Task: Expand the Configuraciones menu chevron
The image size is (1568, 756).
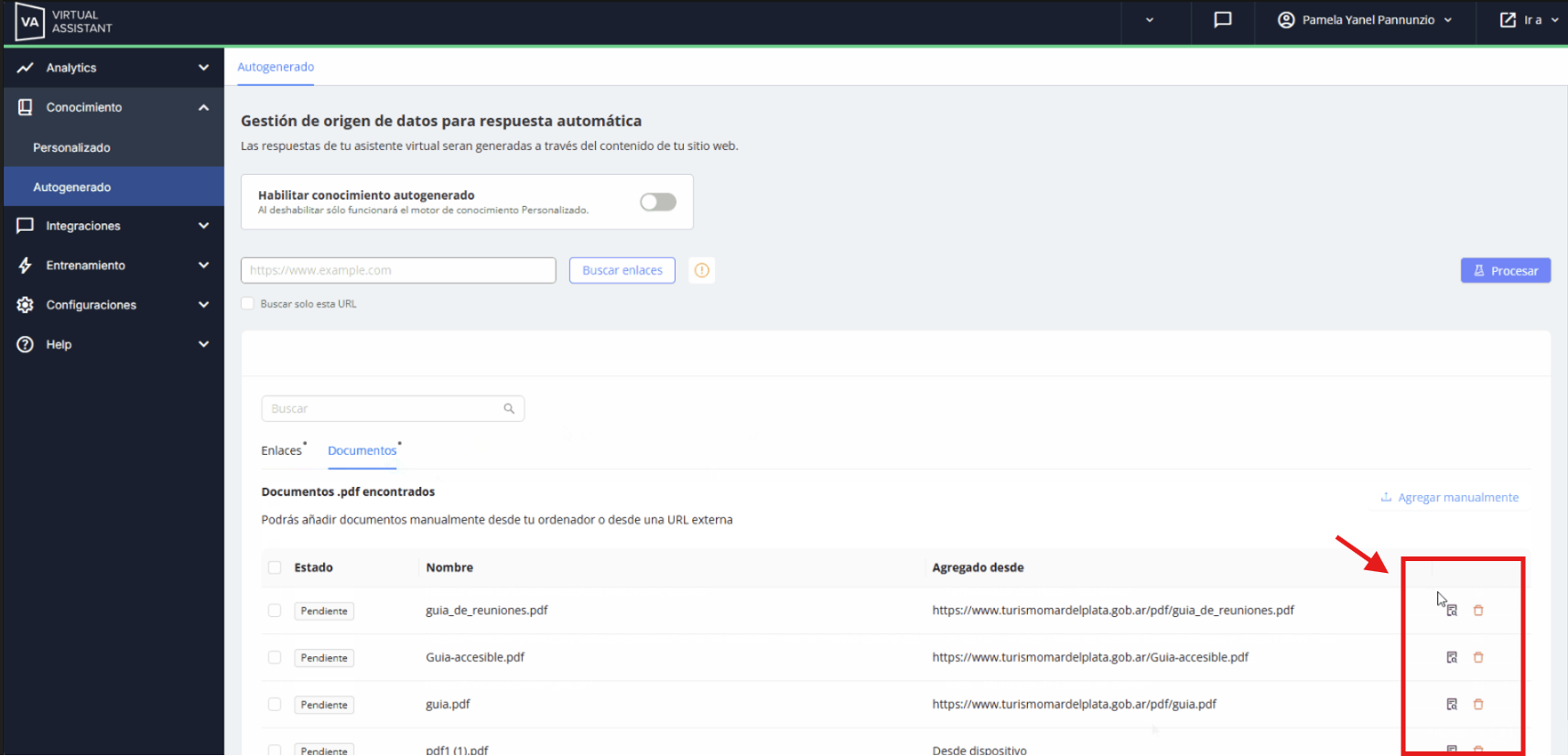Action: [203, 305]
